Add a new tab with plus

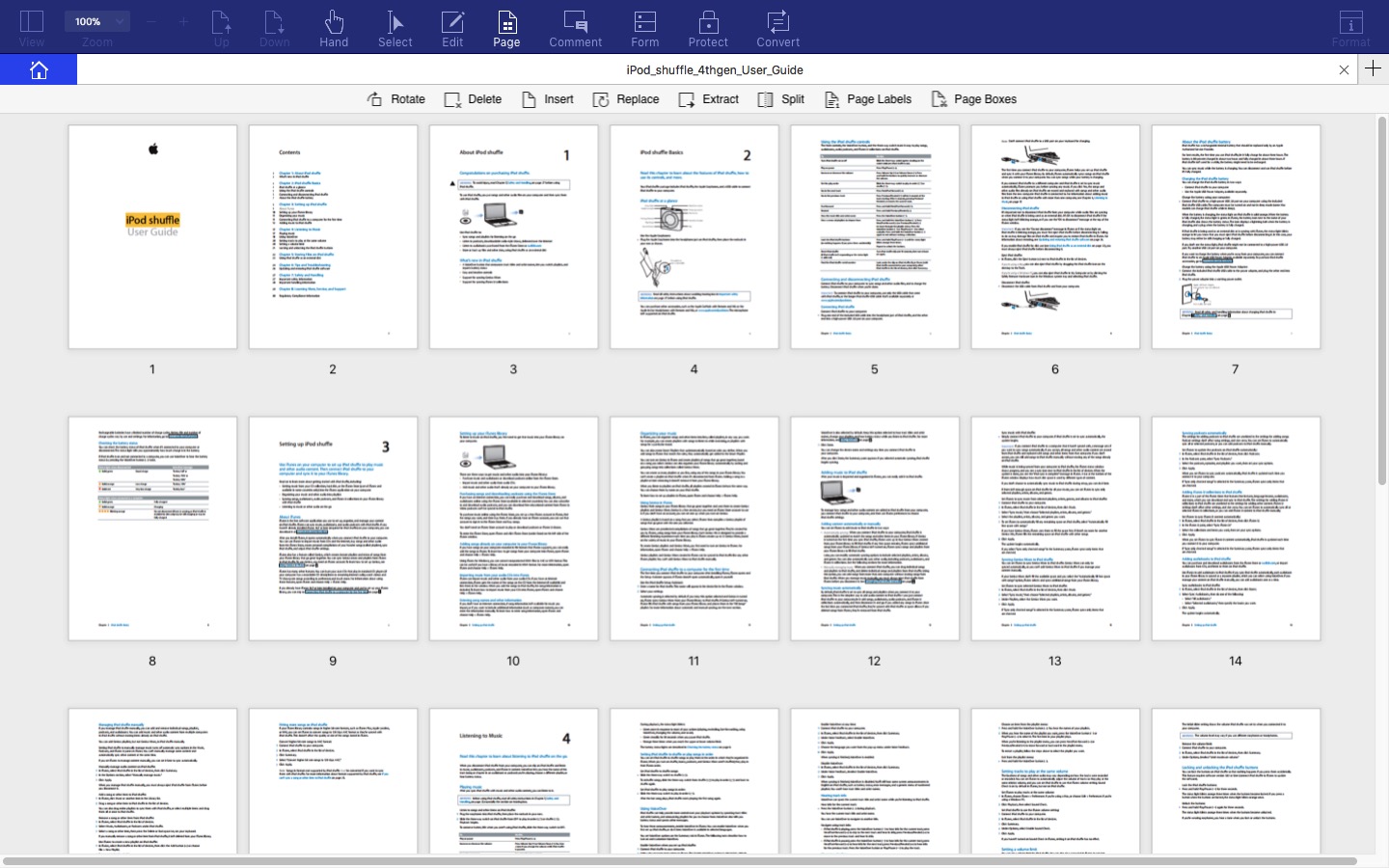(1374, 69)
